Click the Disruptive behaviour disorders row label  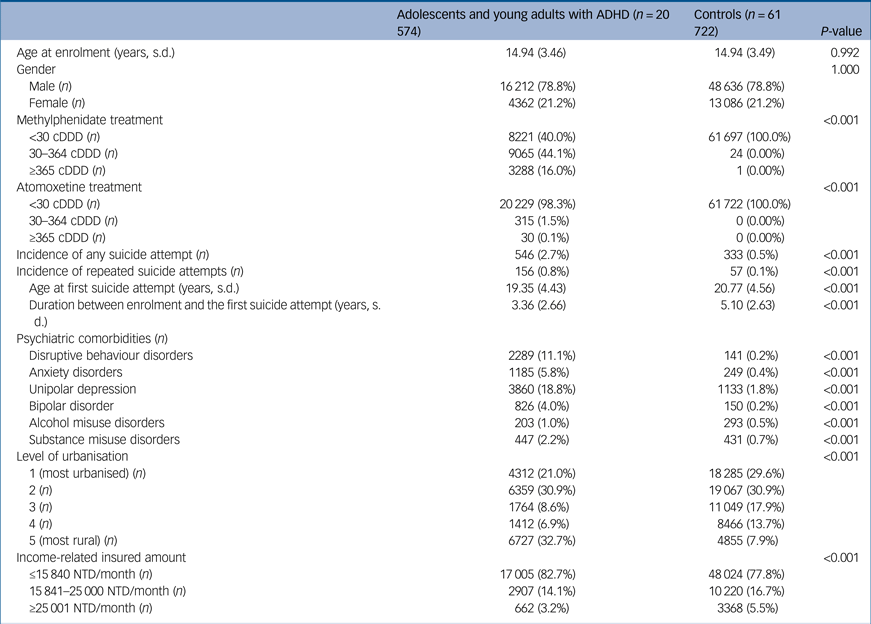111,354
